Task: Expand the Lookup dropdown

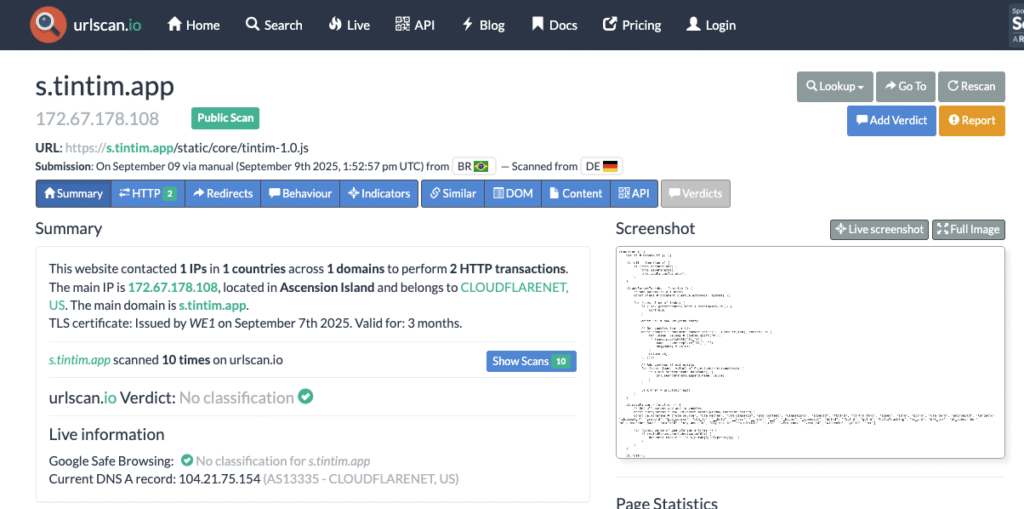Action: pyautogui.click(x=834, y=87)
